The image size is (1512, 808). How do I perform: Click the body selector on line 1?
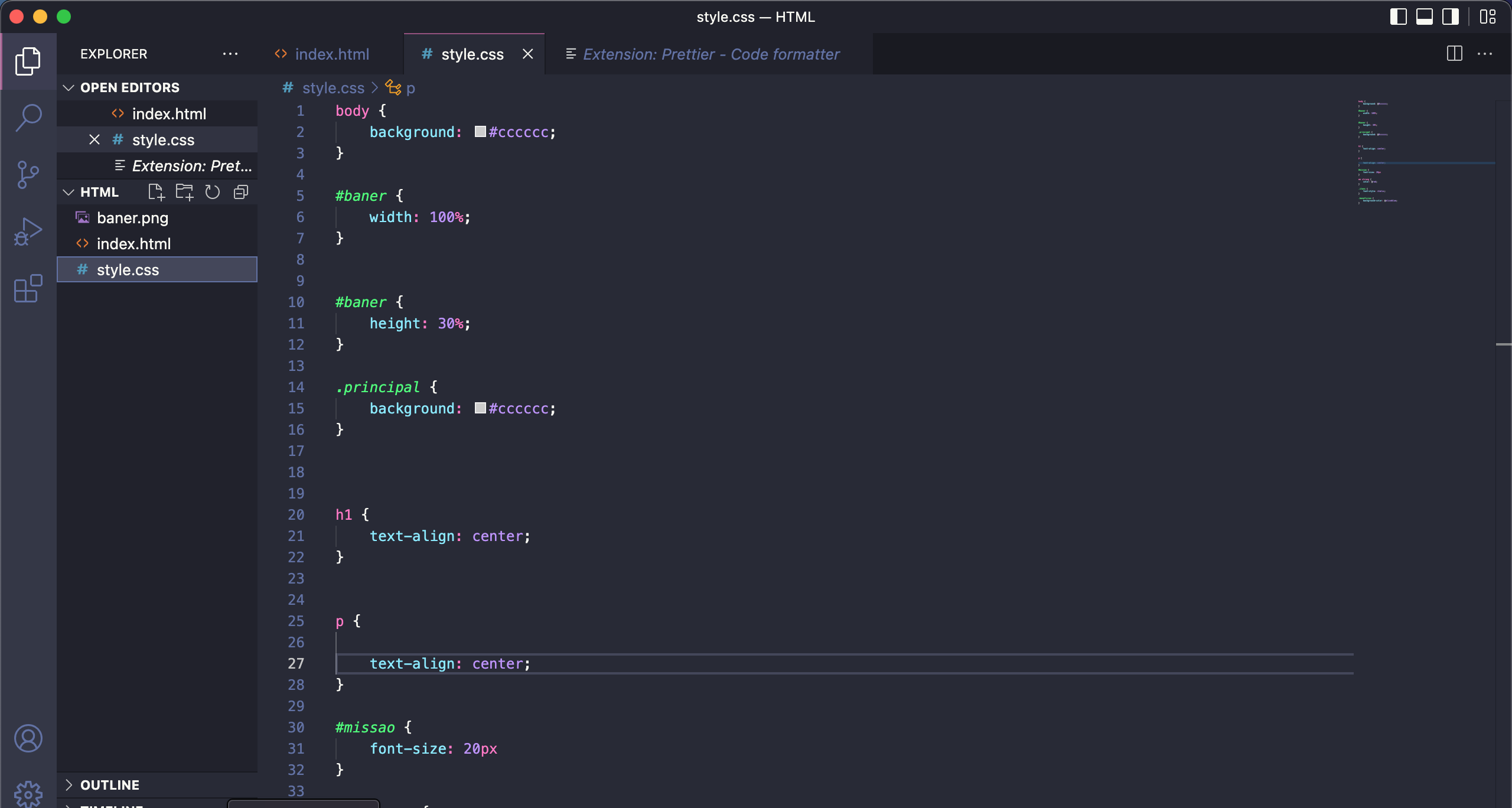coord(352,110)
